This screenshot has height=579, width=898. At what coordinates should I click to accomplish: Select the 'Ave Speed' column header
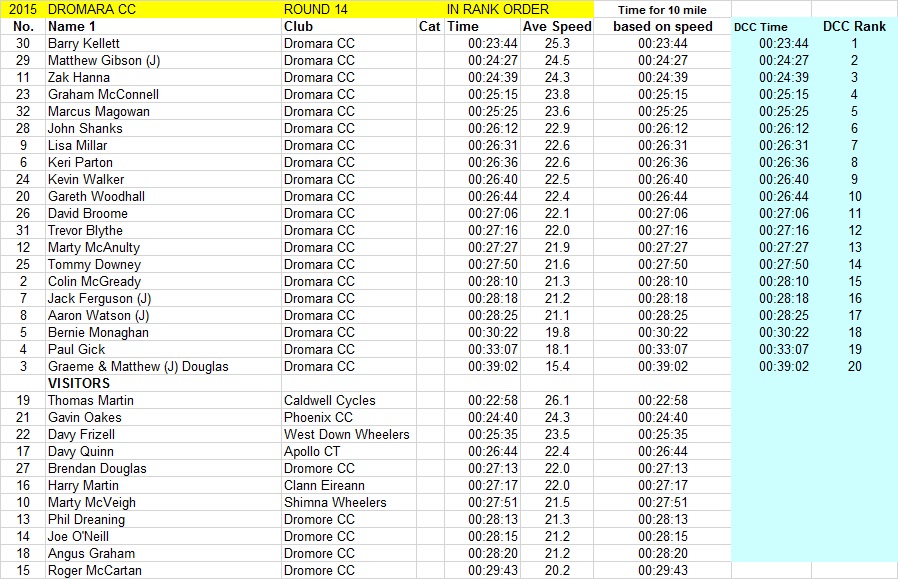(557, 26)
